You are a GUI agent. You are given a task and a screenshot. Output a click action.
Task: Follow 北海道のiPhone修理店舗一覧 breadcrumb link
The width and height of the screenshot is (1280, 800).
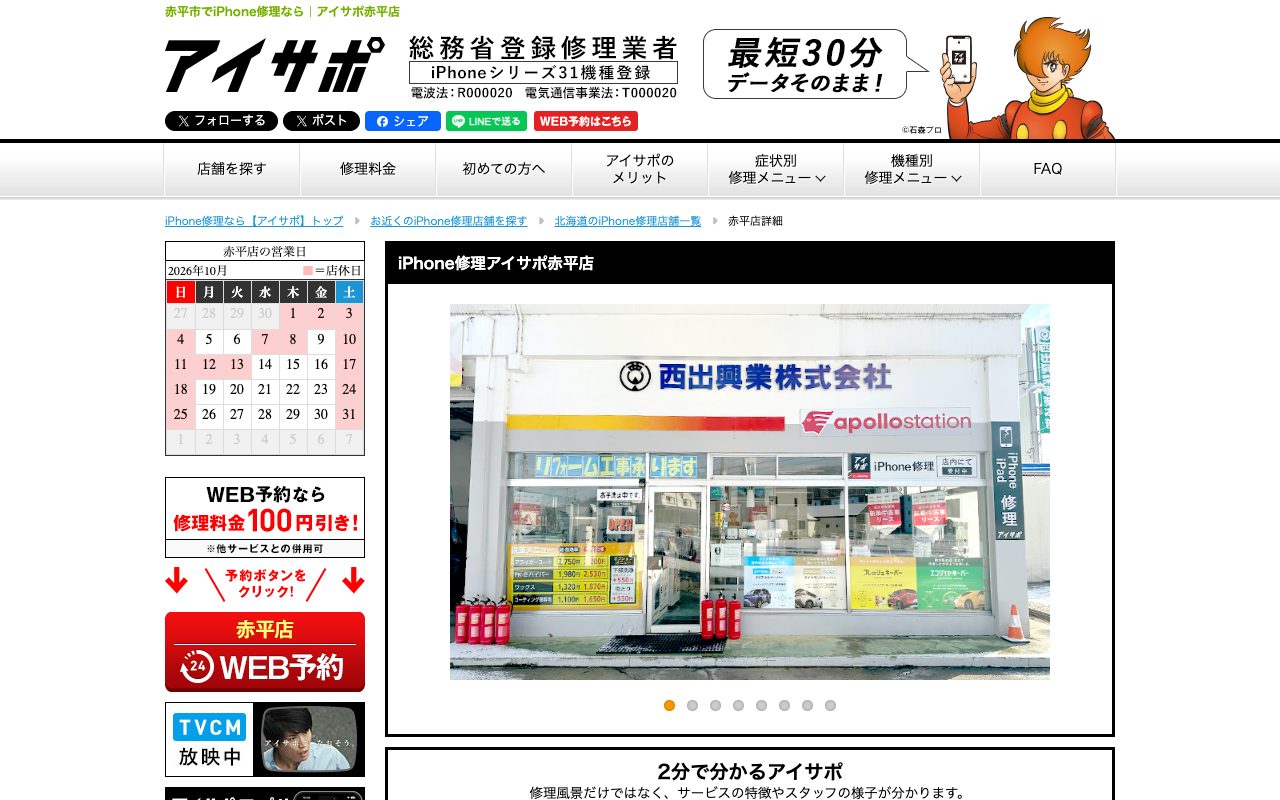click(628, 221)
